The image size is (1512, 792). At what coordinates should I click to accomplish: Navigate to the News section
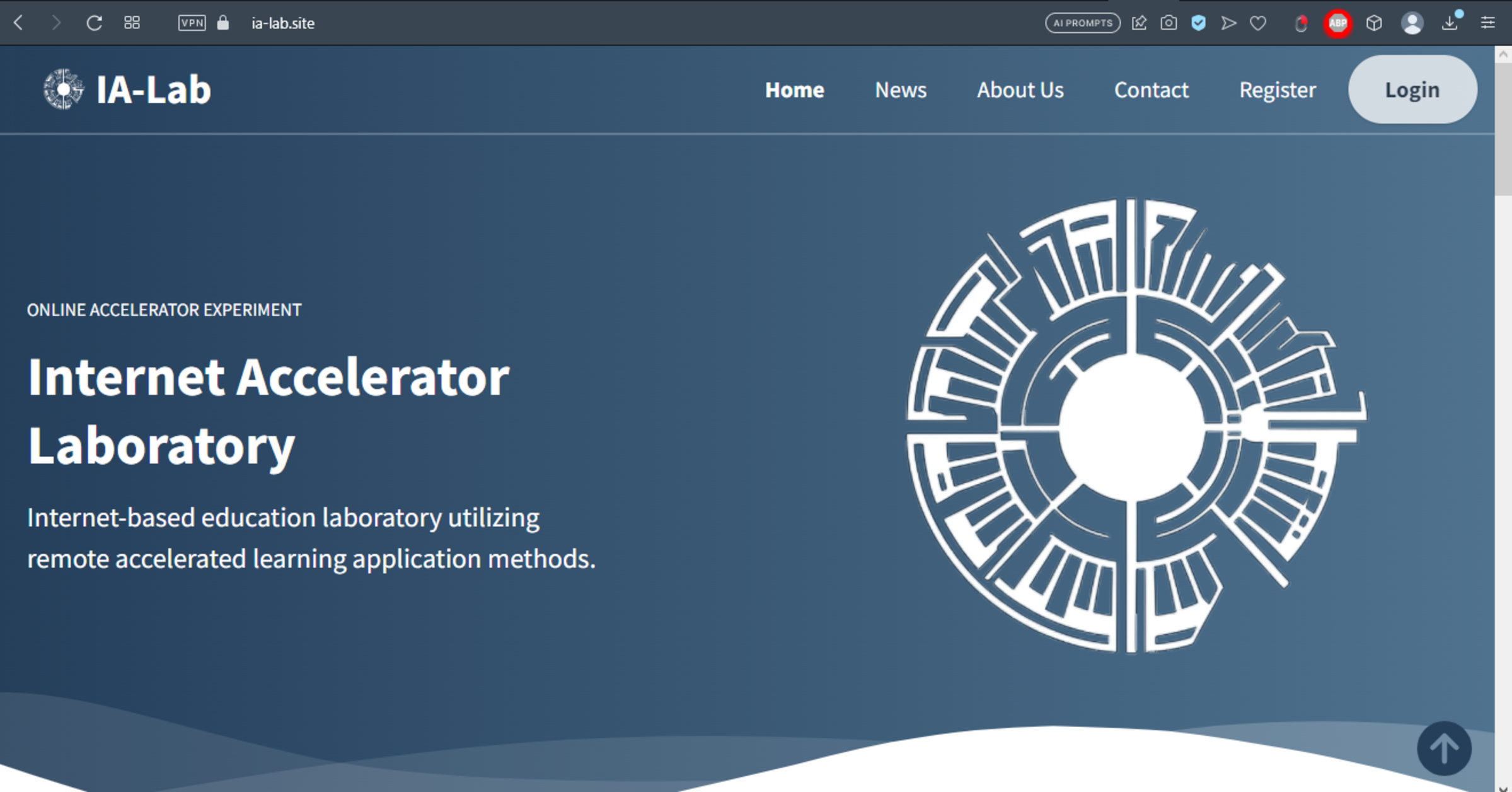point(900,90)
